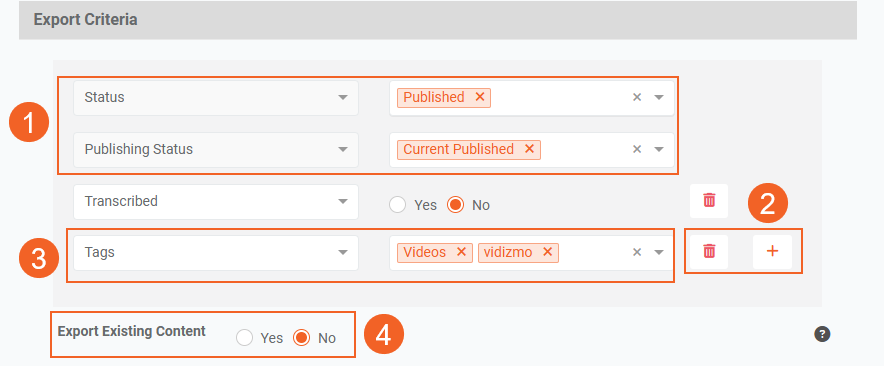The image size is (884, 366).
Task: Remove the Published chip
Action: (x=480, y=97)
